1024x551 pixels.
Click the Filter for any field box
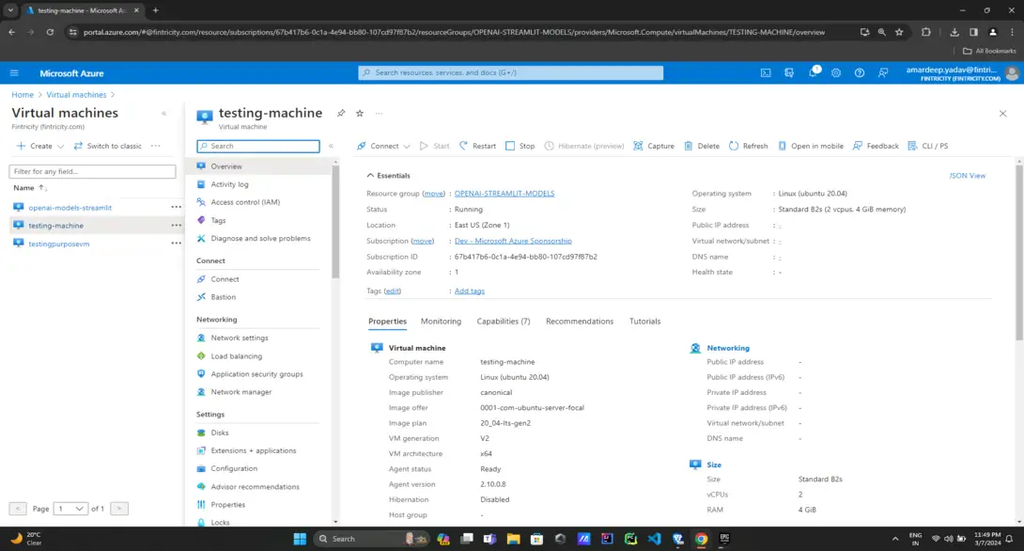point(92,172)
